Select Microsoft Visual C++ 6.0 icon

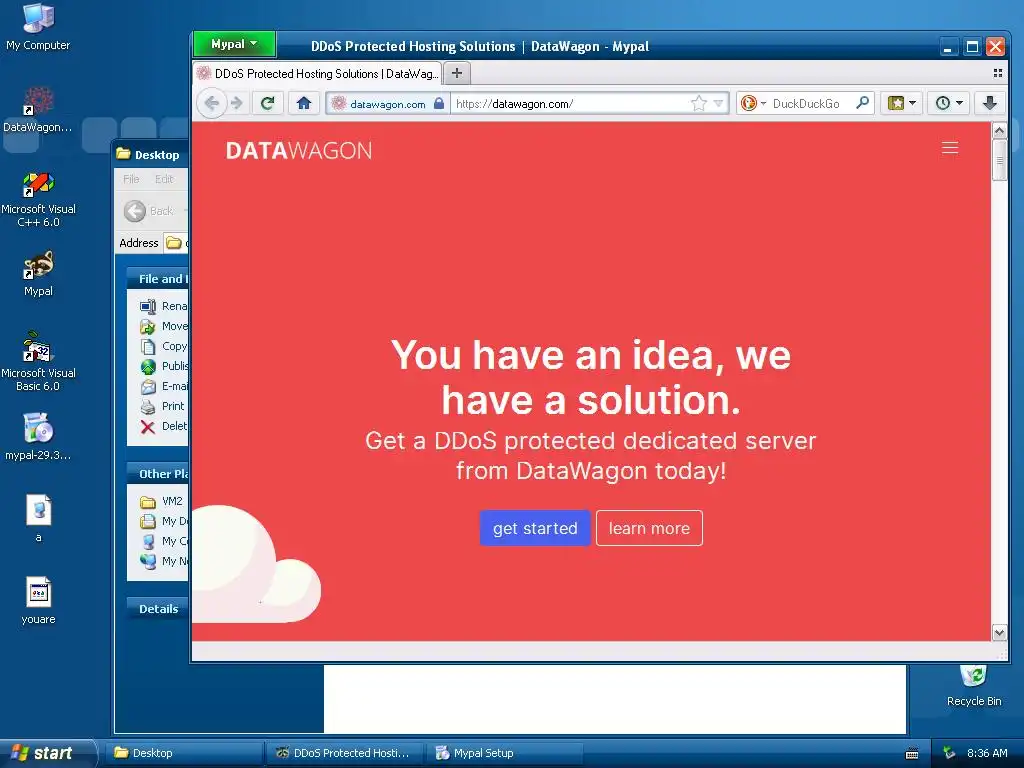point(38,199)
